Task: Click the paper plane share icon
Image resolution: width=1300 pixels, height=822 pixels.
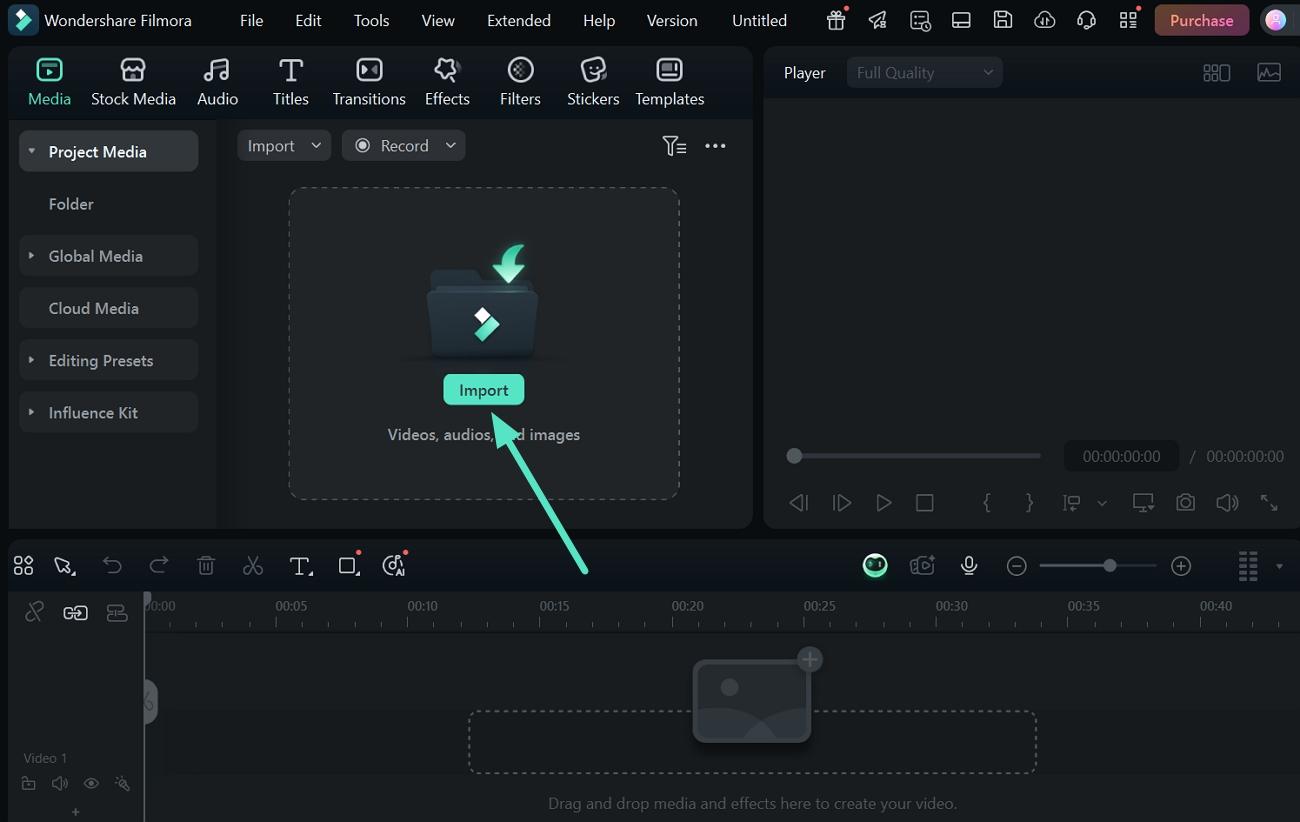Action: coord(877,20)
